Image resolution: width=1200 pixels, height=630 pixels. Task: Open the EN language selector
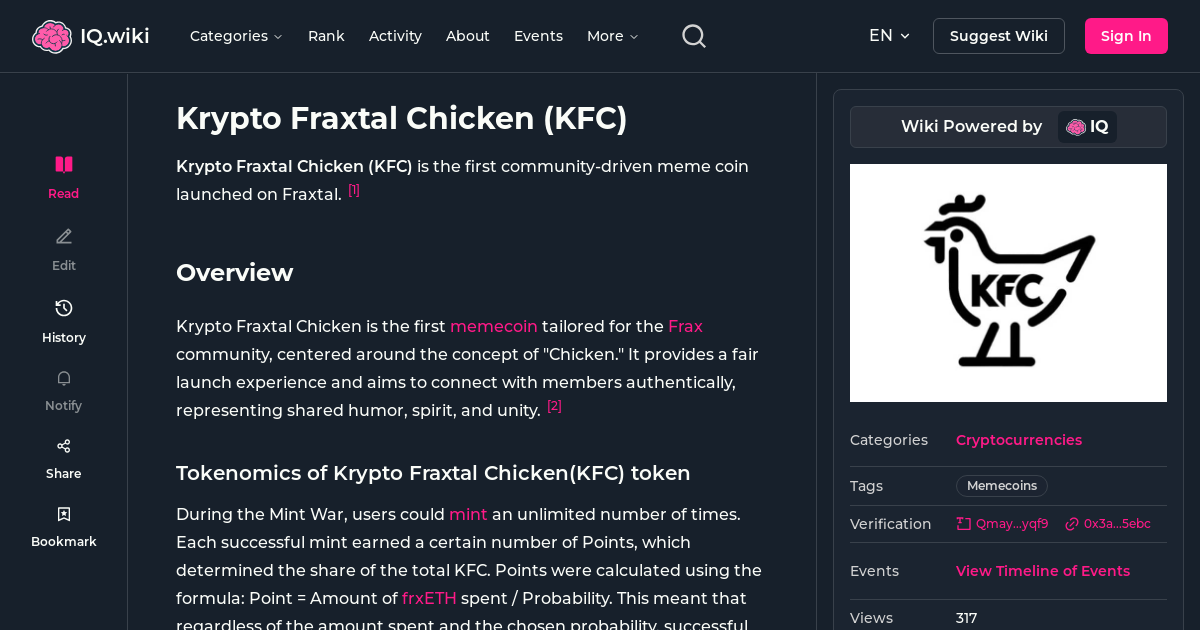(x=888, y=35)
